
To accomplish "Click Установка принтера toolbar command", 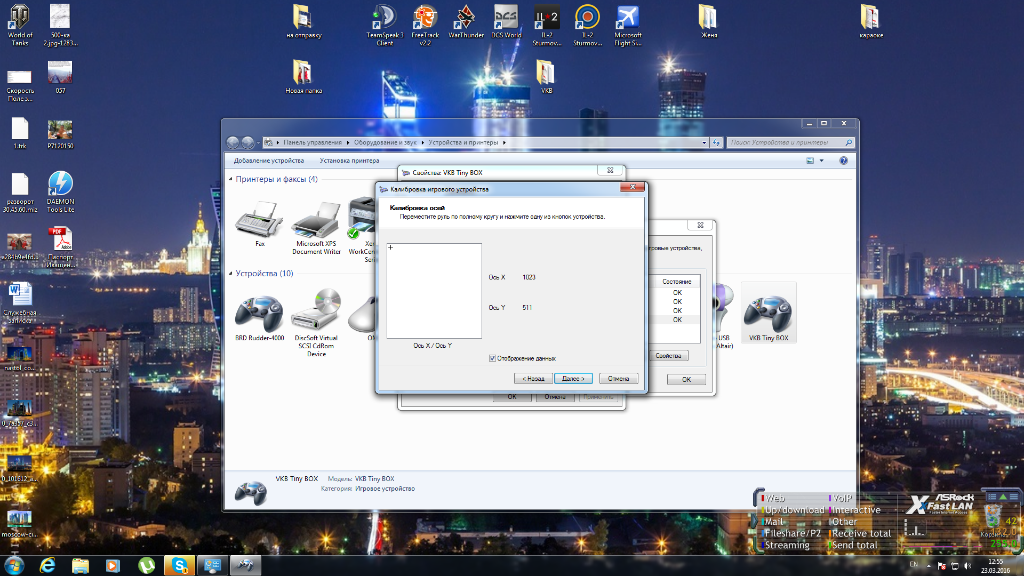I will coord(349,161).
